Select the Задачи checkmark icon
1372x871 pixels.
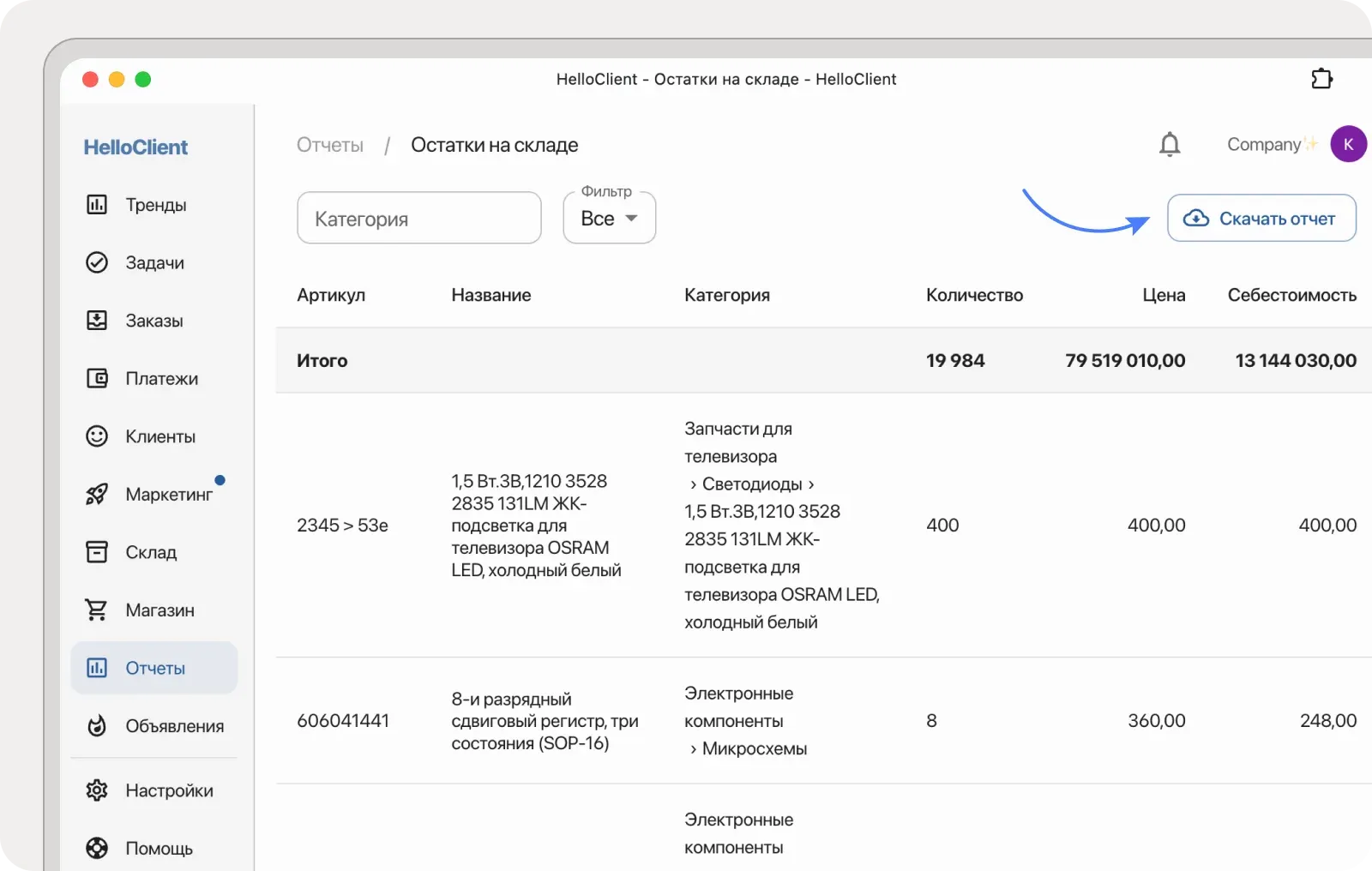(97, 262)
